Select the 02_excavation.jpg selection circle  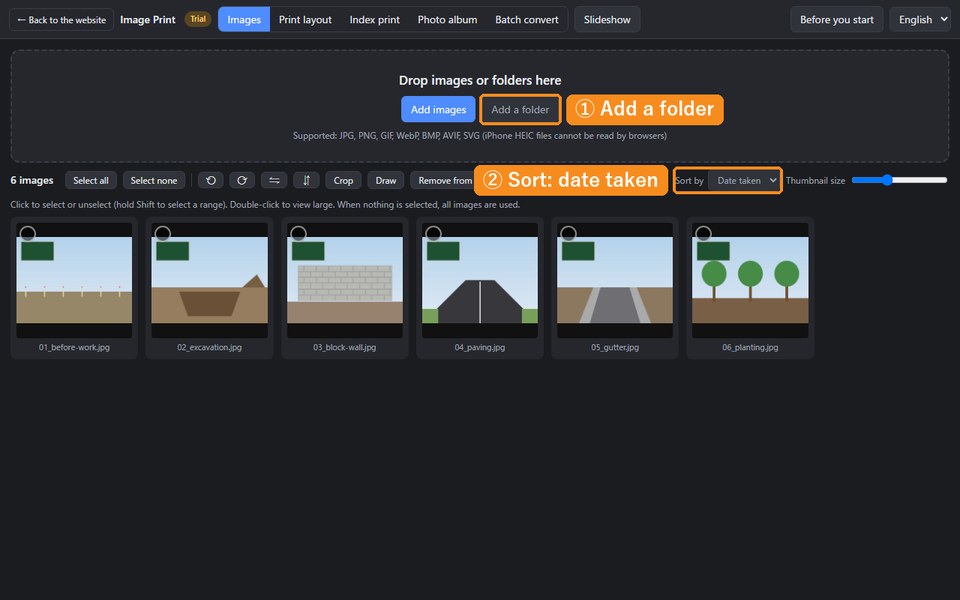coord(162,233)
